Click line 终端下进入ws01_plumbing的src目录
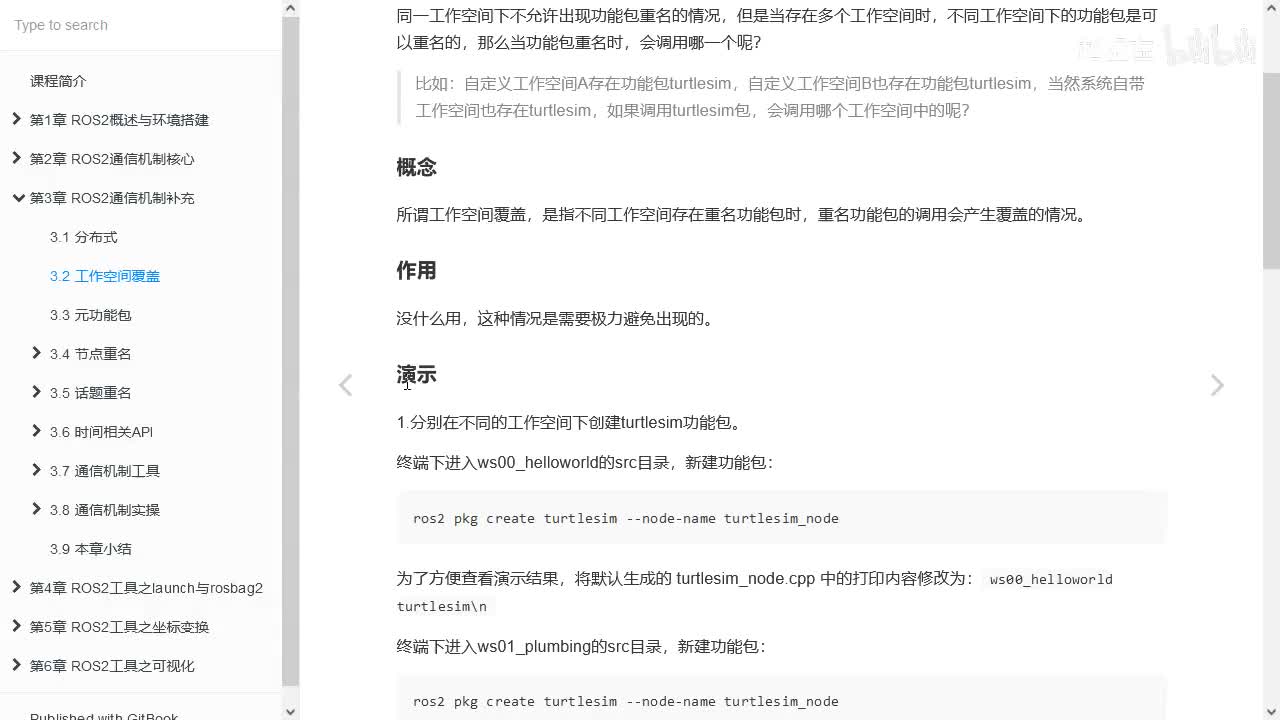This screenshot has width=1280, height=720. coord(582,647)
